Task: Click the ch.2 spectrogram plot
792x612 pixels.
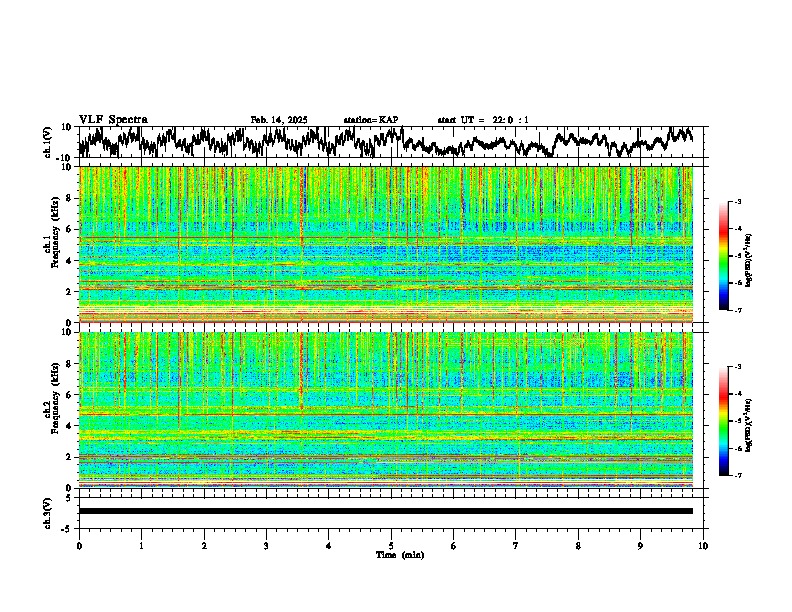Action: [x=386, y=410]
